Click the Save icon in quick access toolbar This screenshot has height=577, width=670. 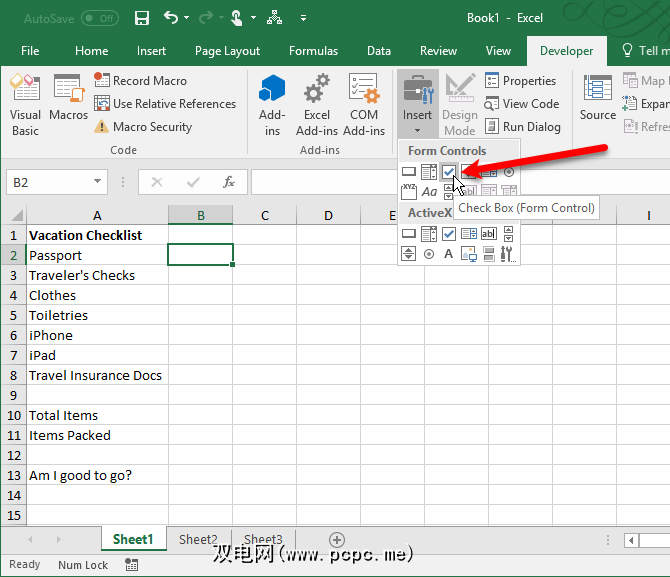[141, 18]
